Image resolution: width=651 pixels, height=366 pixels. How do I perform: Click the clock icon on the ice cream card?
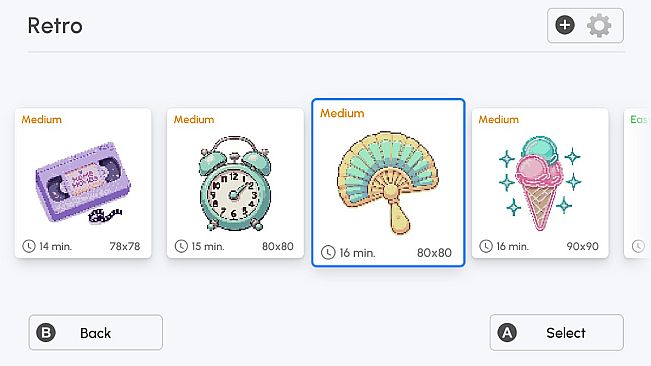point(486,246)
